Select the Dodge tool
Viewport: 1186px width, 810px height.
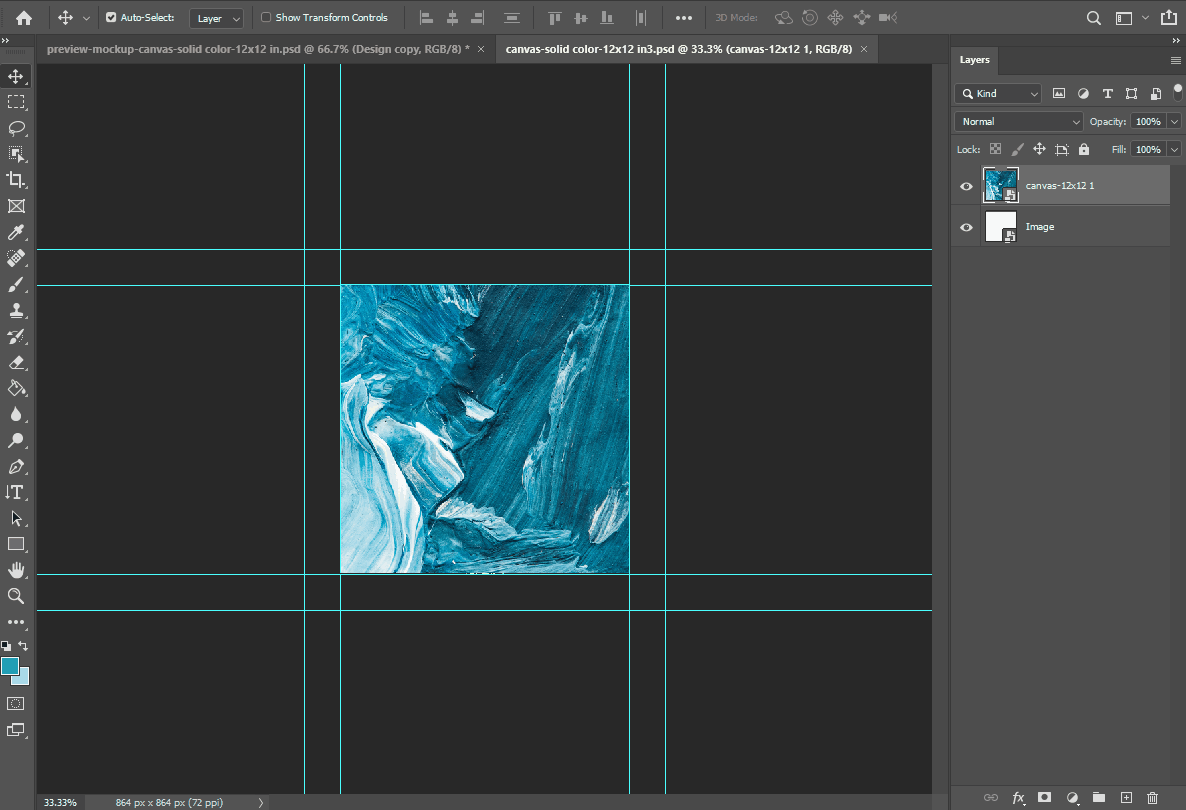[16, 440]
